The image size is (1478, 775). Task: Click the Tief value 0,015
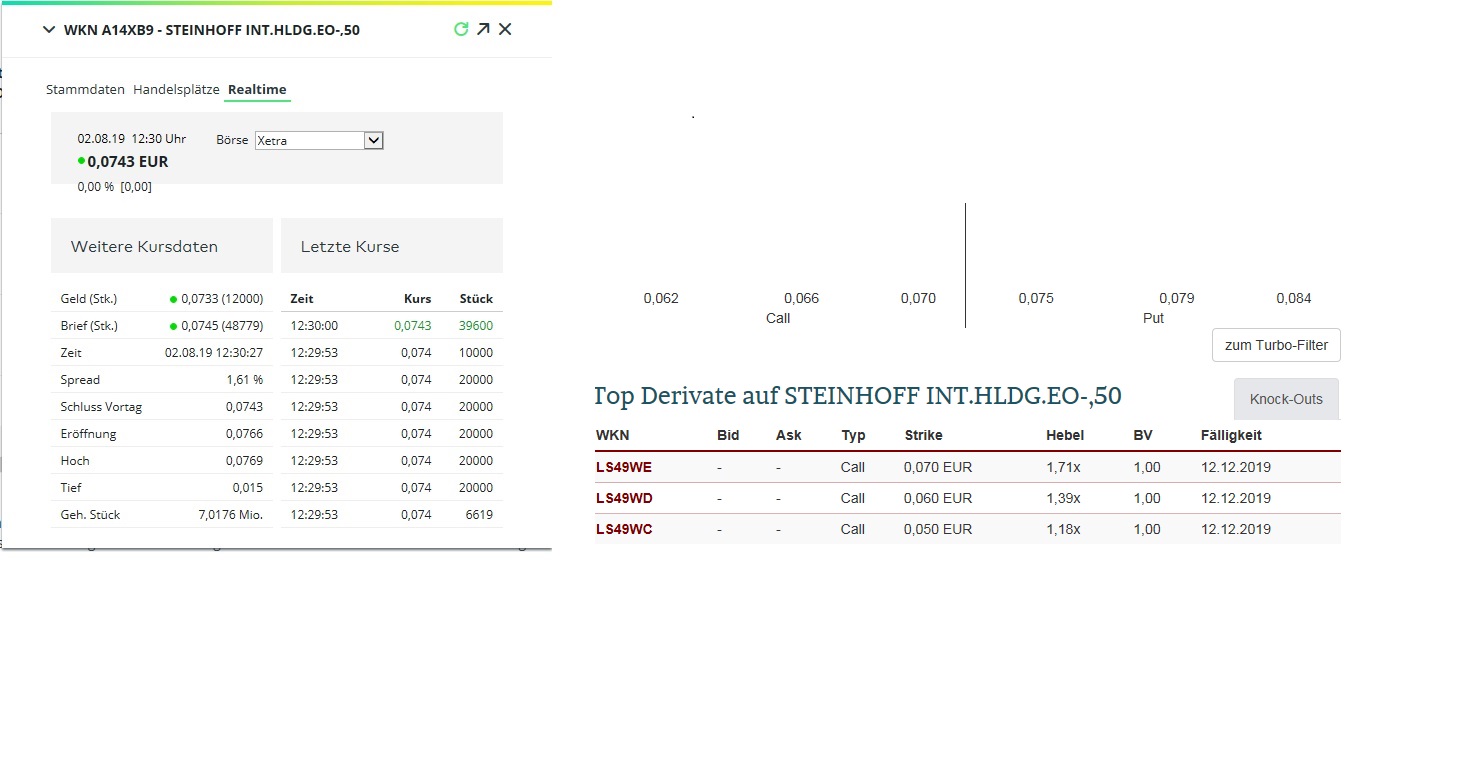[248, 488]
